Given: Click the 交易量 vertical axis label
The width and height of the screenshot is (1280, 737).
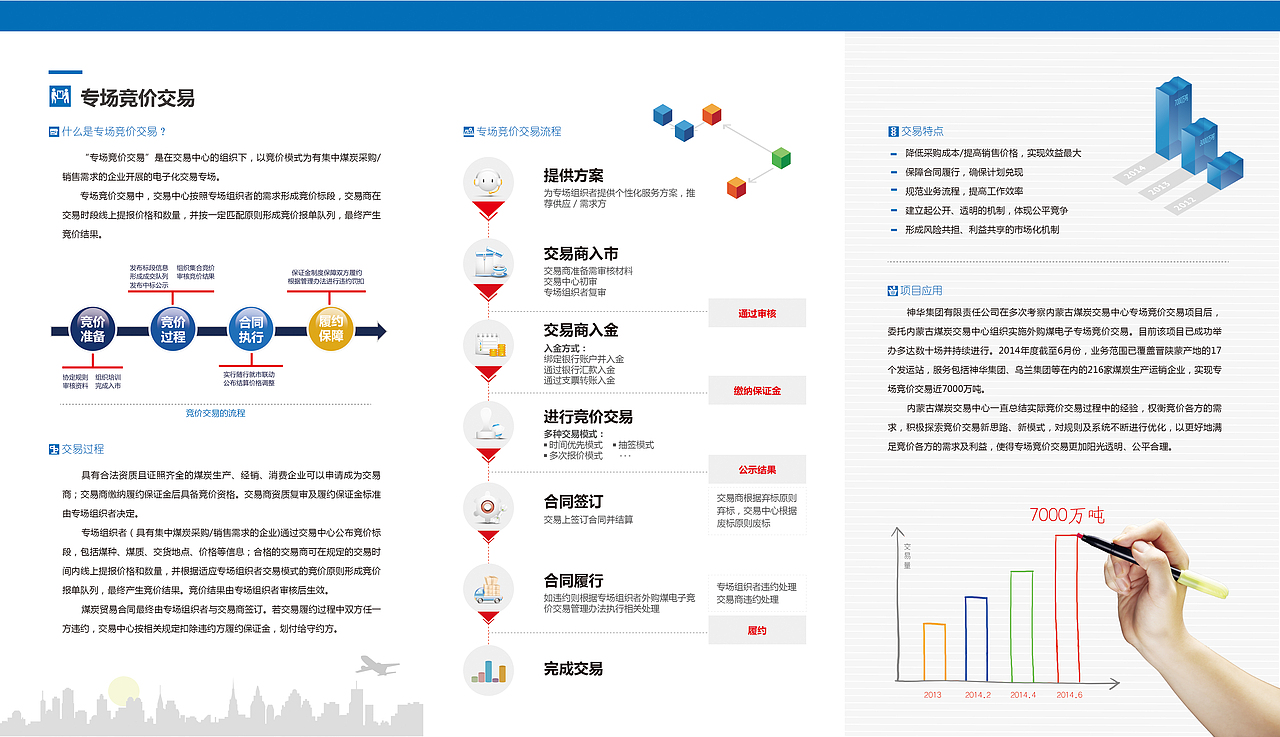Looking at the screenshot, I should coord(908,555).
